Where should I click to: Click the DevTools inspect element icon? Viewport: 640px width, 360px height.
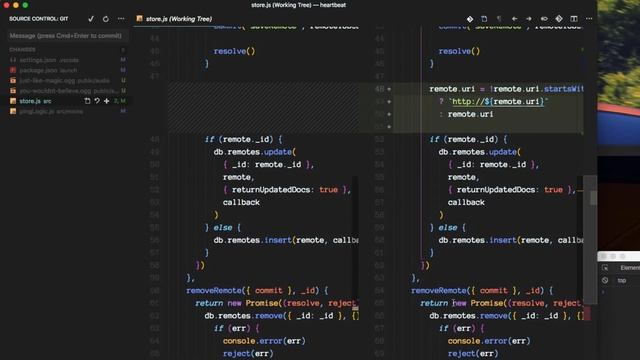tap(605, 268)
